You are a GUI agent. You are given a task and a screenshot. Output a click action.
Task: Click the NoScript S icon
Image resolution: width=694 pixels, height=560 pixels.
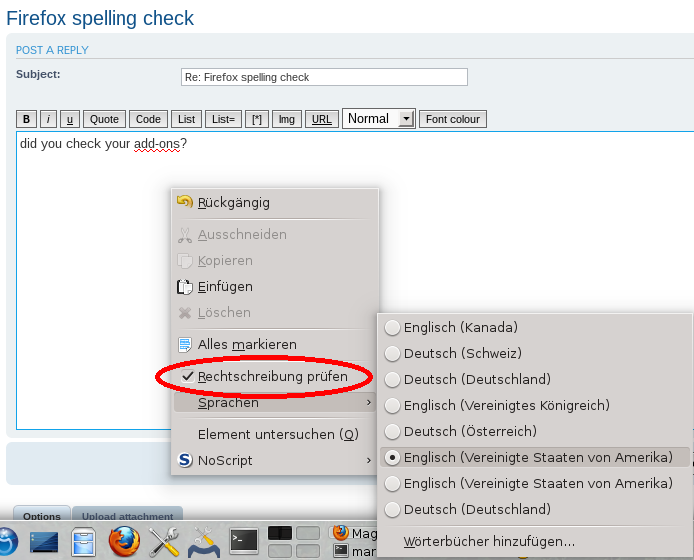pyautogui.click(x=185, y=460)
